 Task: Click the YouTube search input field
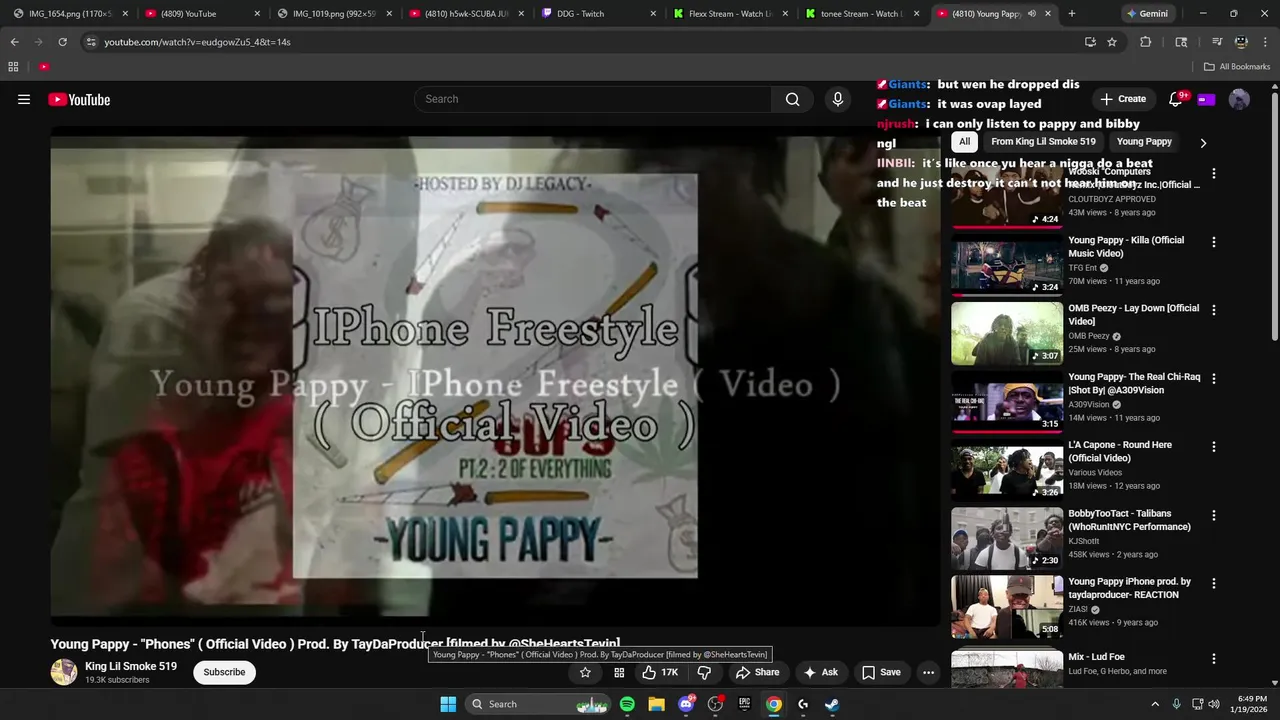click(593, 99)
